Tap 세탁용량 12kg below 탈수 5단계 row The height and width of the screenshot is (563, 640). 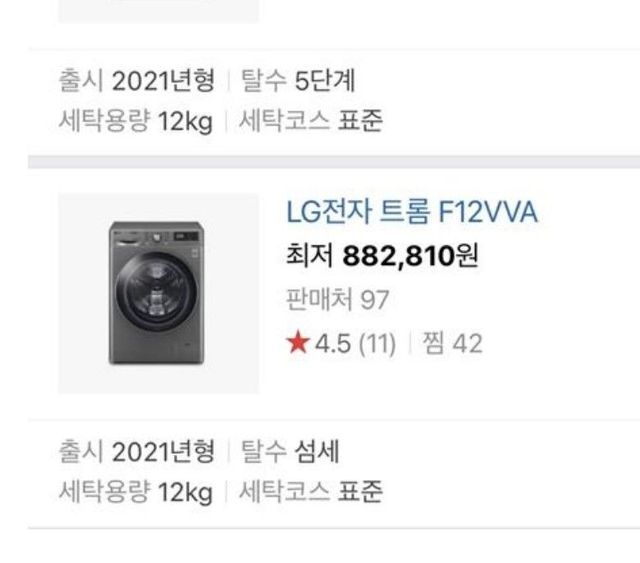(x=136, y=121)
